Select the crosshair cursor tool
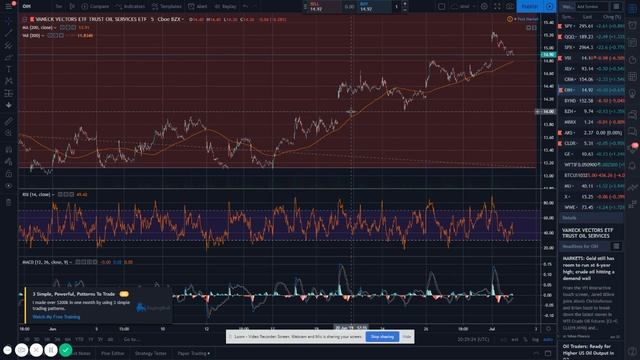This screenshot has height=360, width=640. [9, 21]
